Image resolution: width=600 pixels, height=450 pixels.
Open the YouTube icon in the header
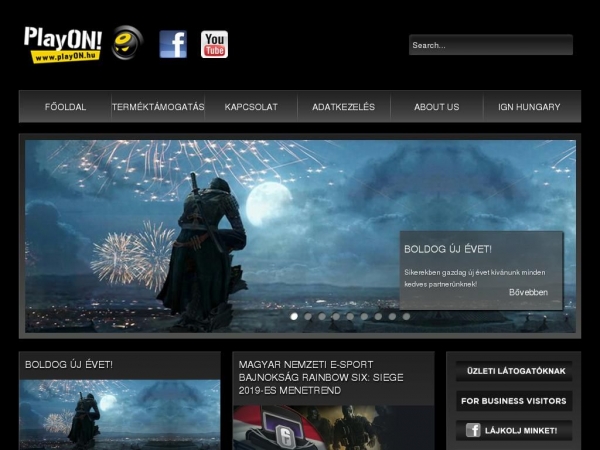coord(214,44)
